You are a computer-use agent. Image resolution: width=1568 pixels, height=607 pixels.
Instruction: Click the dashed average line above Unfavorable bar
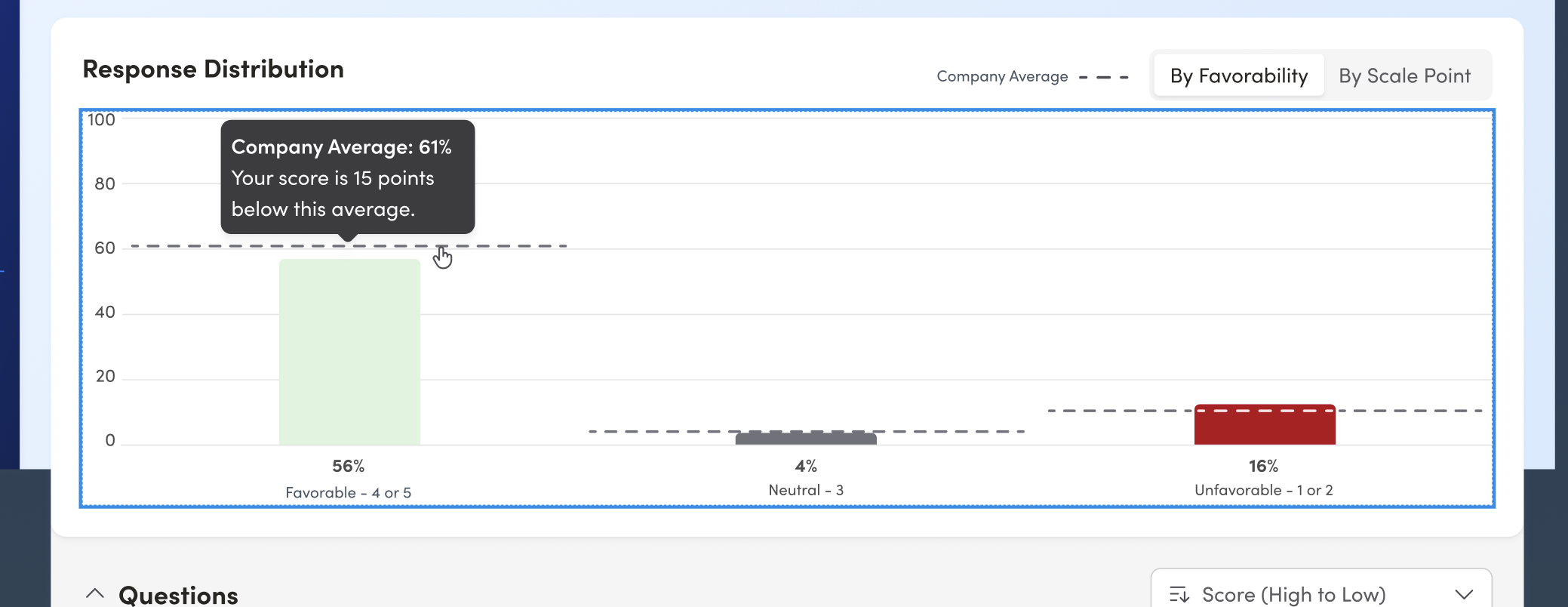point(1265,411)
